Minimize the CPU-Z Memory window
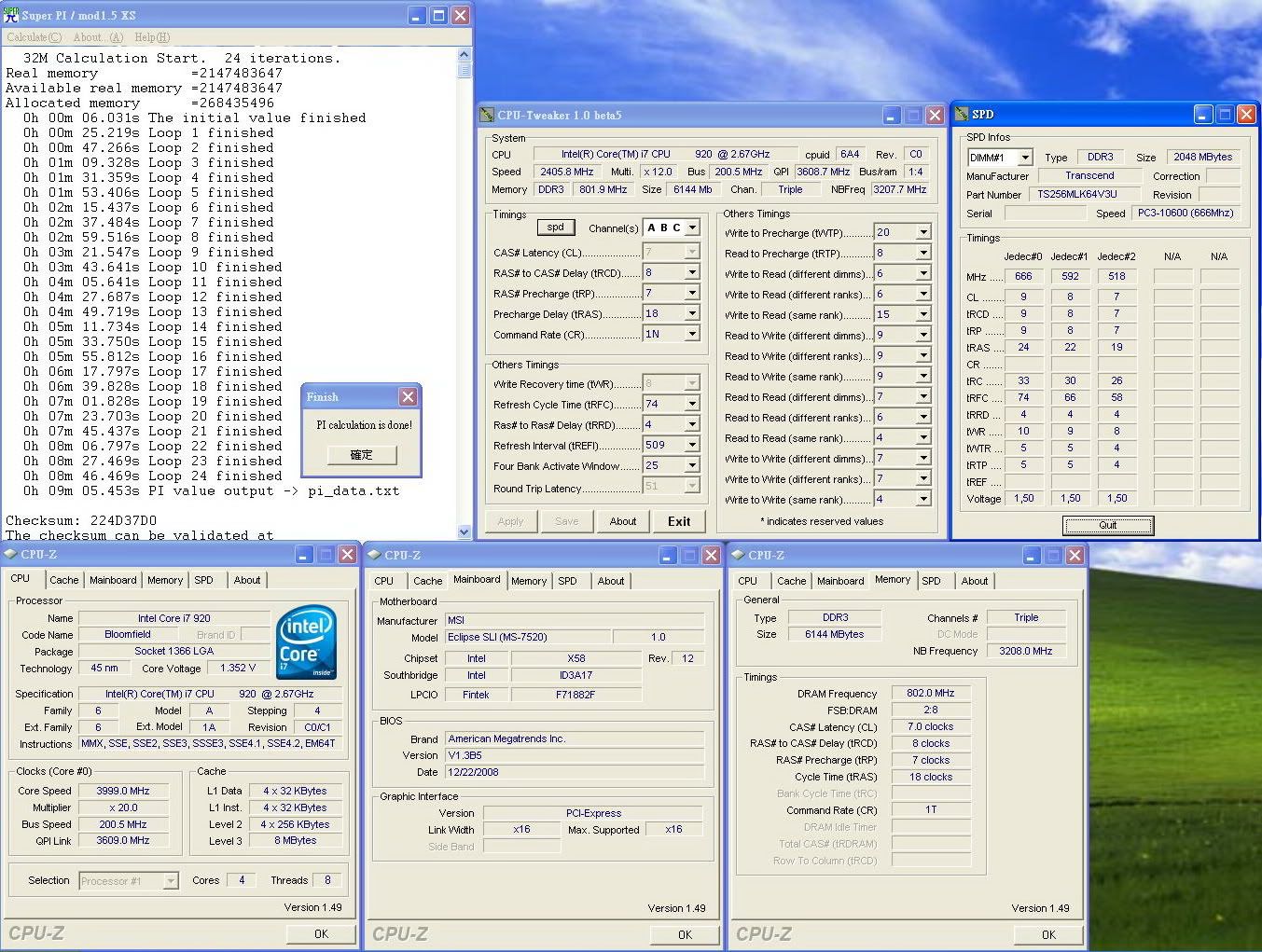This screenshot has height=952, width=1262. click(x=1032, y=555)
